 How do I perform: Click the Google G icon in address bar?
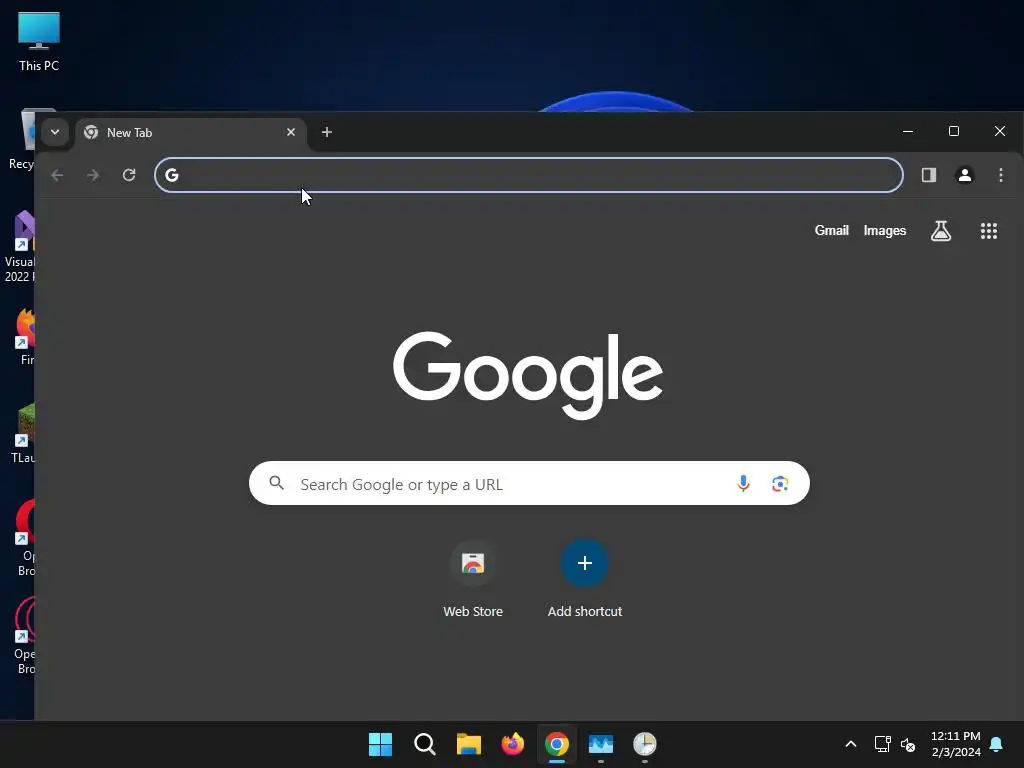[x=172, y=175]
